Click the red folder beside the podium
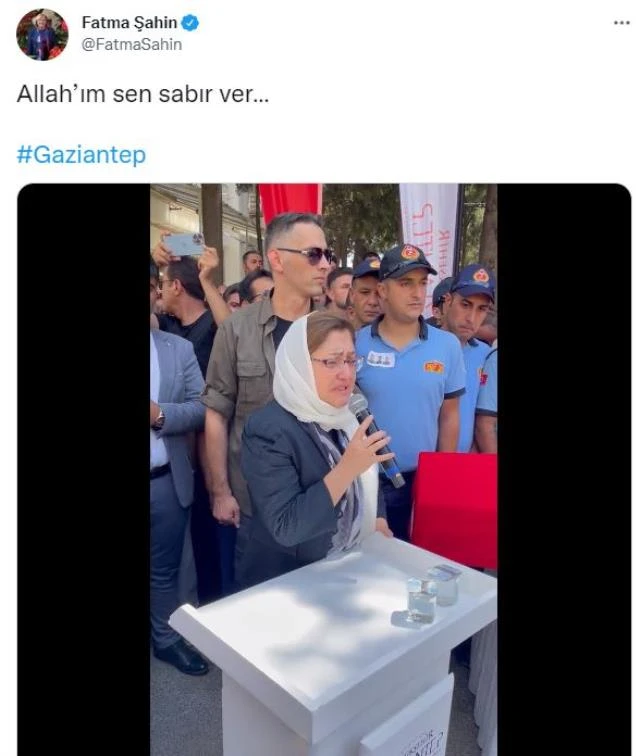640x756 pixels. click(455, 509)
